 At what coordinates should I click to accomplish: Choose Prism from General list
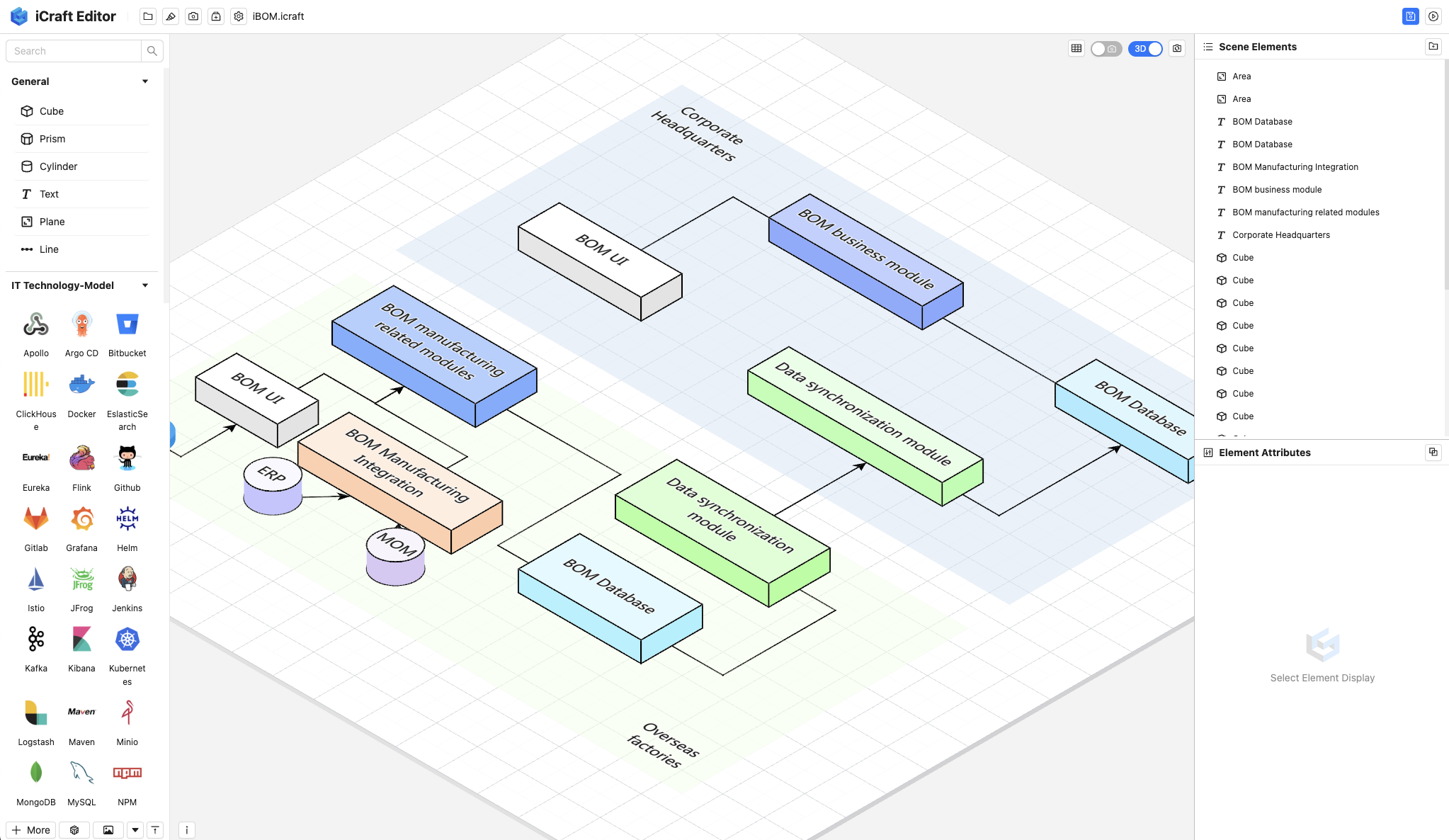[x=81, y=139]
